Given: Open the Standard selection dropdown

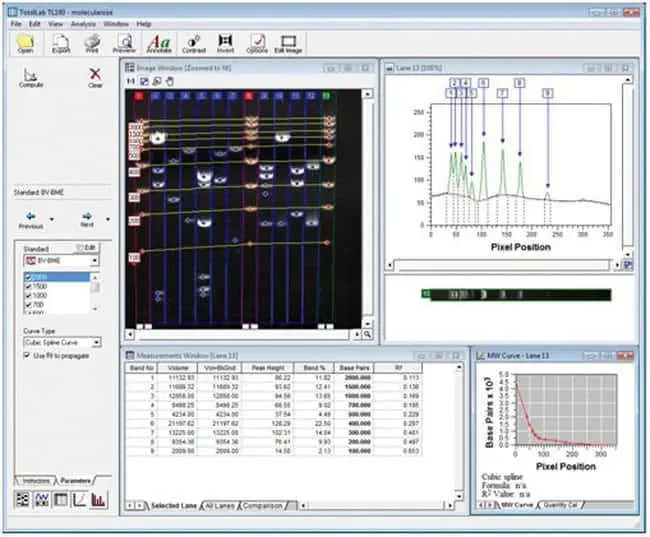Looking at the screenshot, I should click(95, 259).
